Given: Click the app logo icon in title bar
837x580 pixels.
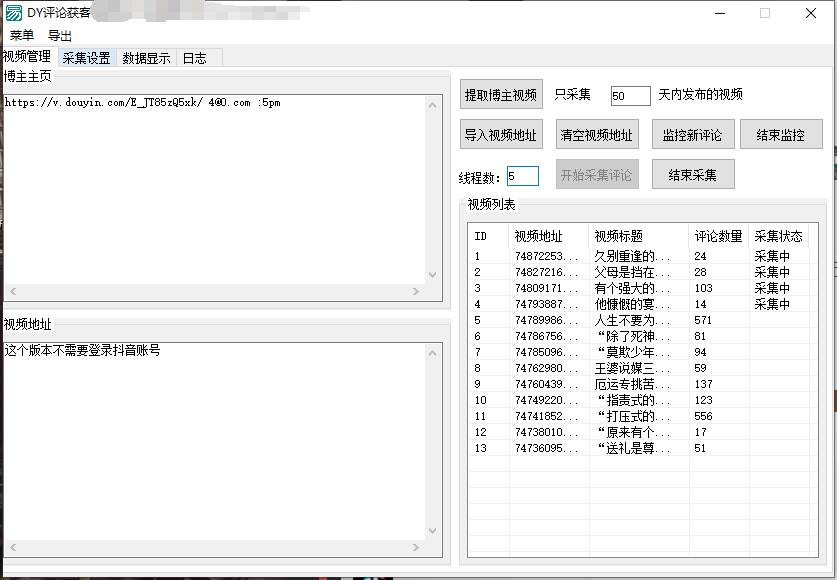Looking at the screenshot, I should coord(15,13).
